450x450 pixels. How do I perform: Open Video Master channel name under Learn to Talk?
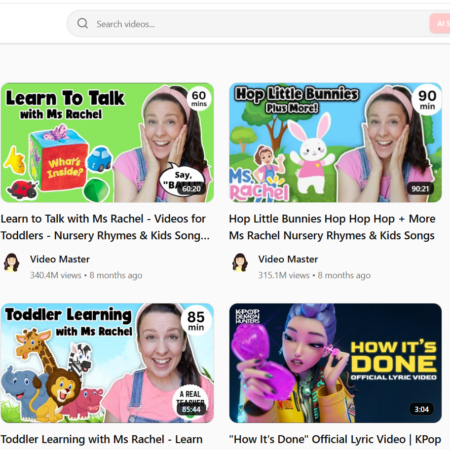pyautogui.click(x=60, y=259)
